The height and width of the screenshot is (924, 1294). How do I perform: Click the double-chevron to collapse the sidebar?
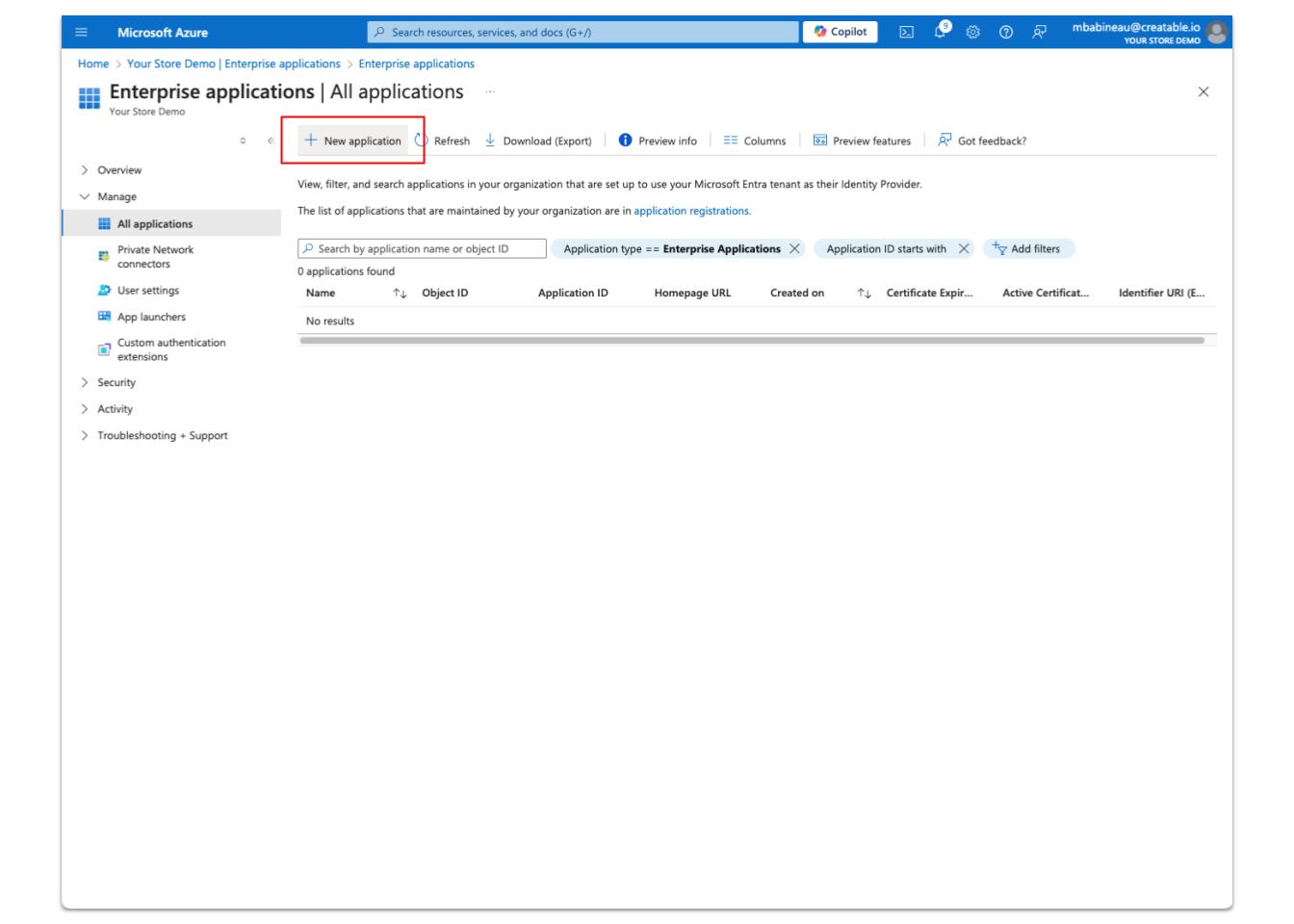pos(271,141)
